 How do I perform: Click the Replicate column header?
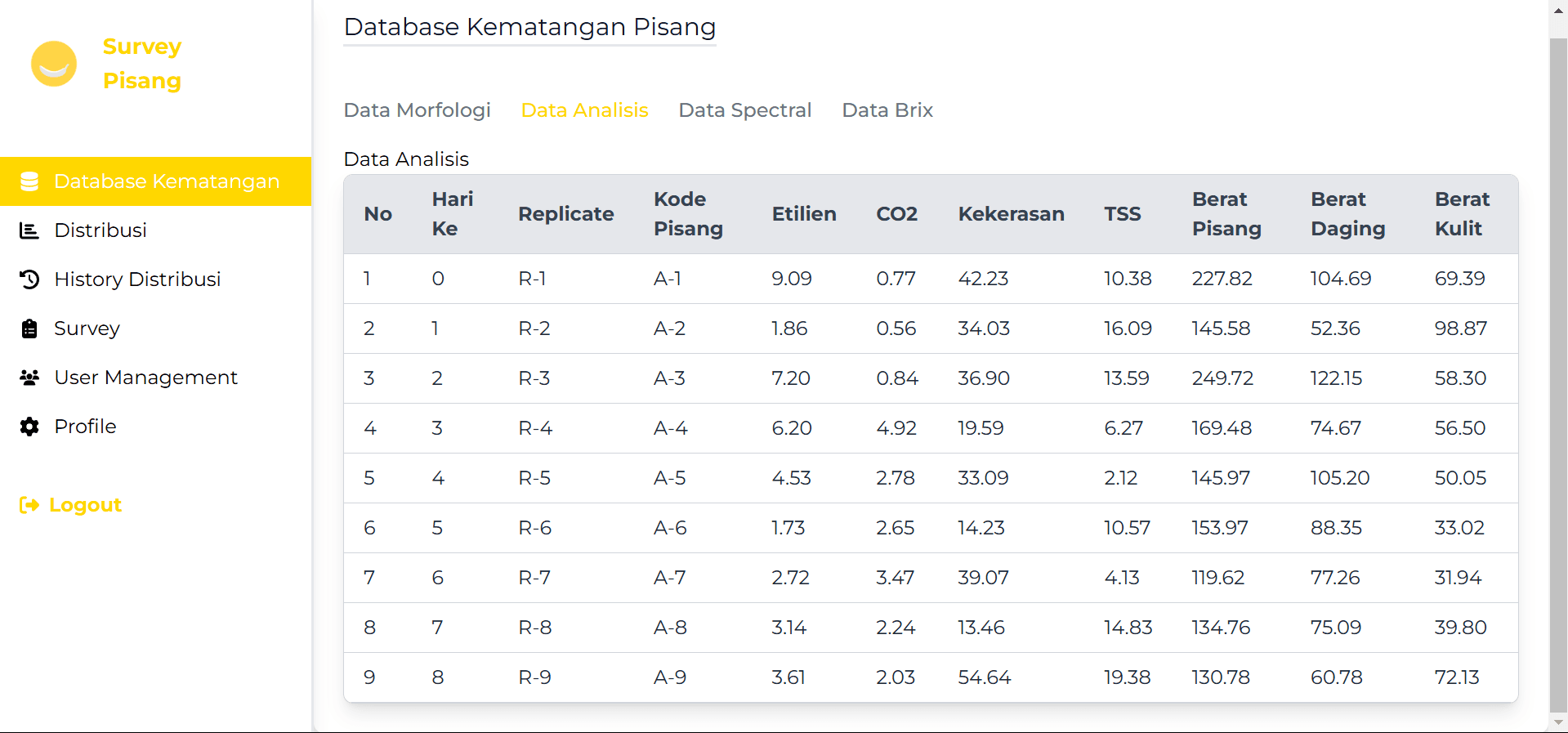click(565, 214)
